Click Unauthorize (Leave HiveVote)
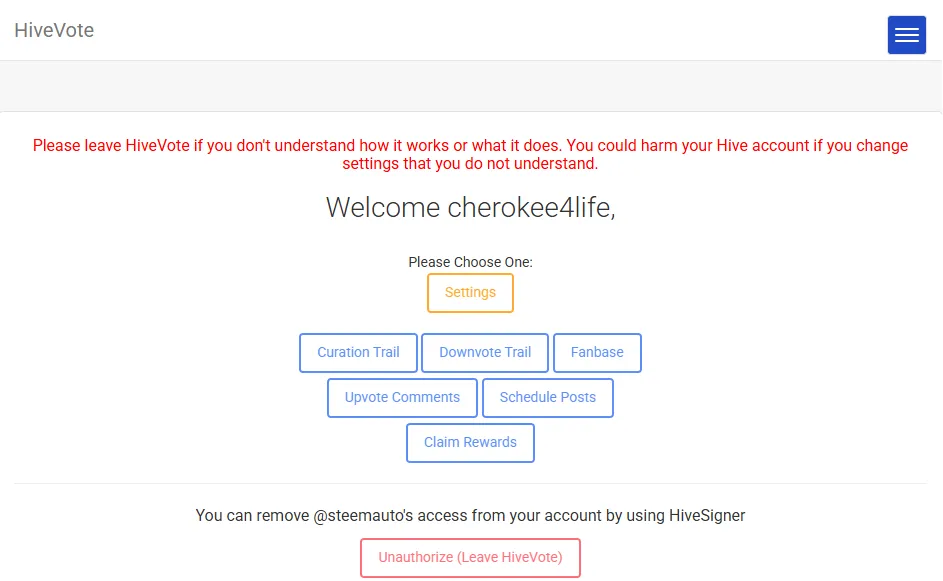Image resolution: width=943 pixels, height=581 pixels. coord(470,558)
